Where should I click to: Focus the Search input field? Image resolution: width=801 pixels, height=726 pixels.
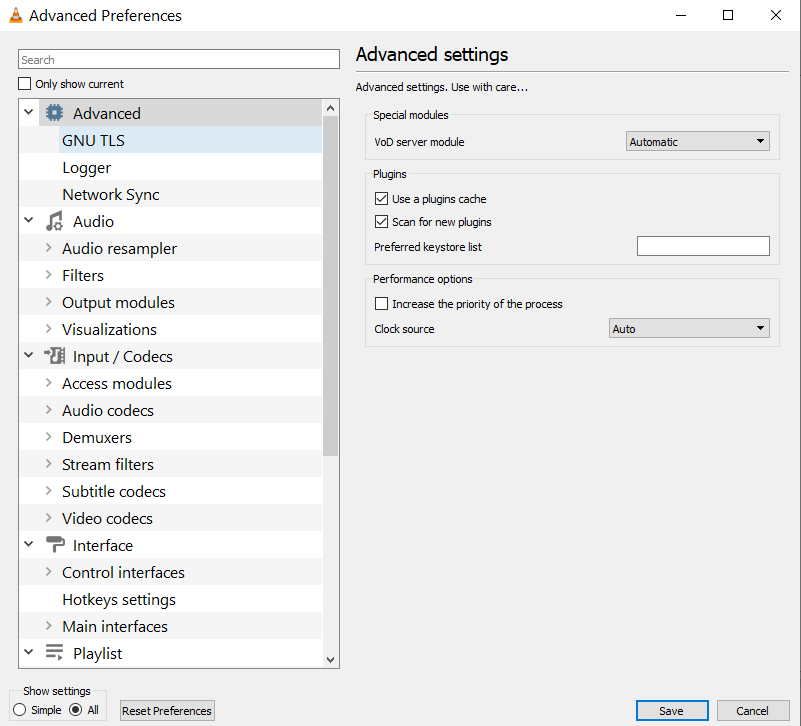coord(179,59)
